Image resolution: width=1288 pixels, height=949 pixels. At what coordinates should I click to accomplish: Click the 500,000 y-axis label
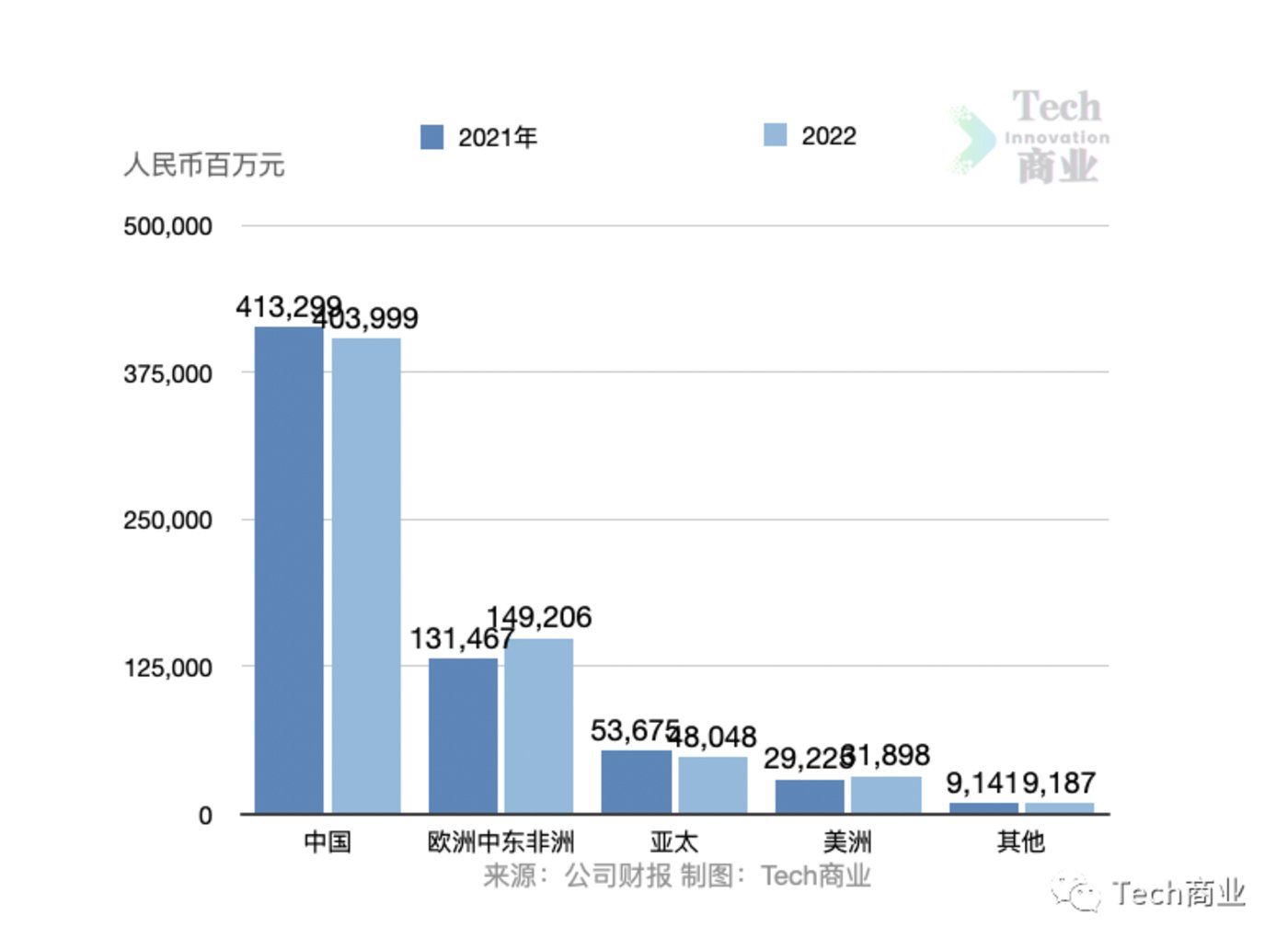click(x=167, y=226)
